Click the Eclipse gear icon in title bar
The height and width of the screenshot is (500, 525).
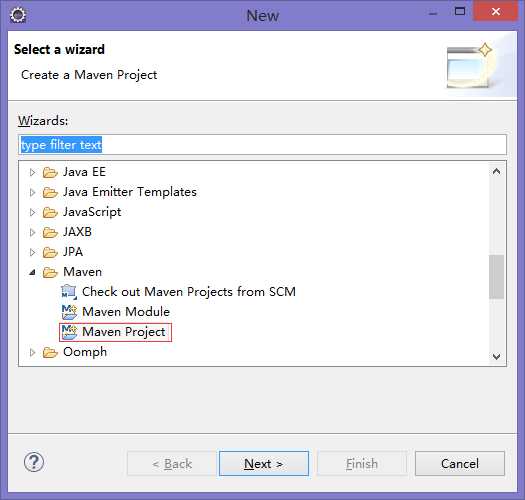coord(18,15)
